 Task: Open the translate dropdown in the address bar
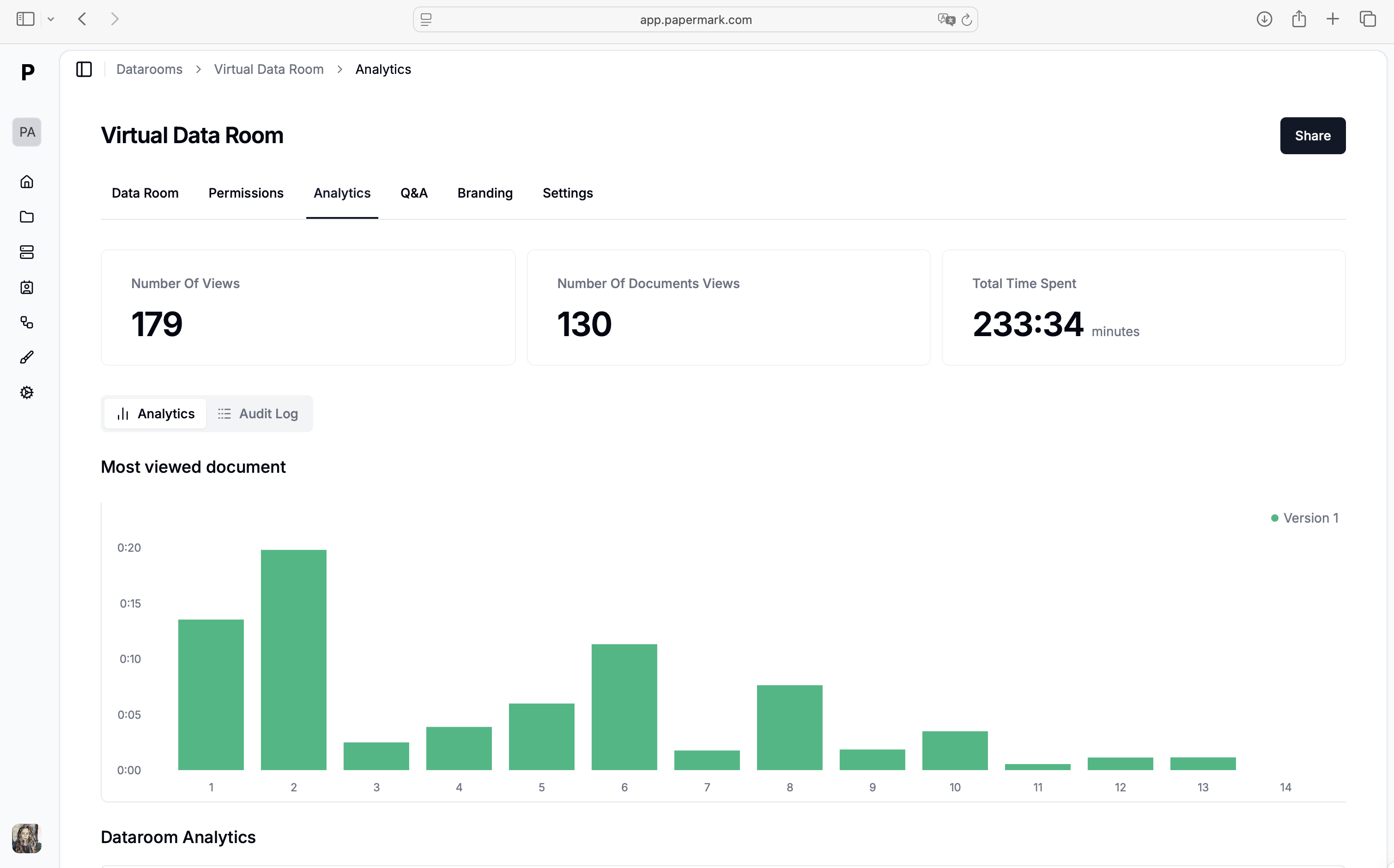[x=945, y=19]
